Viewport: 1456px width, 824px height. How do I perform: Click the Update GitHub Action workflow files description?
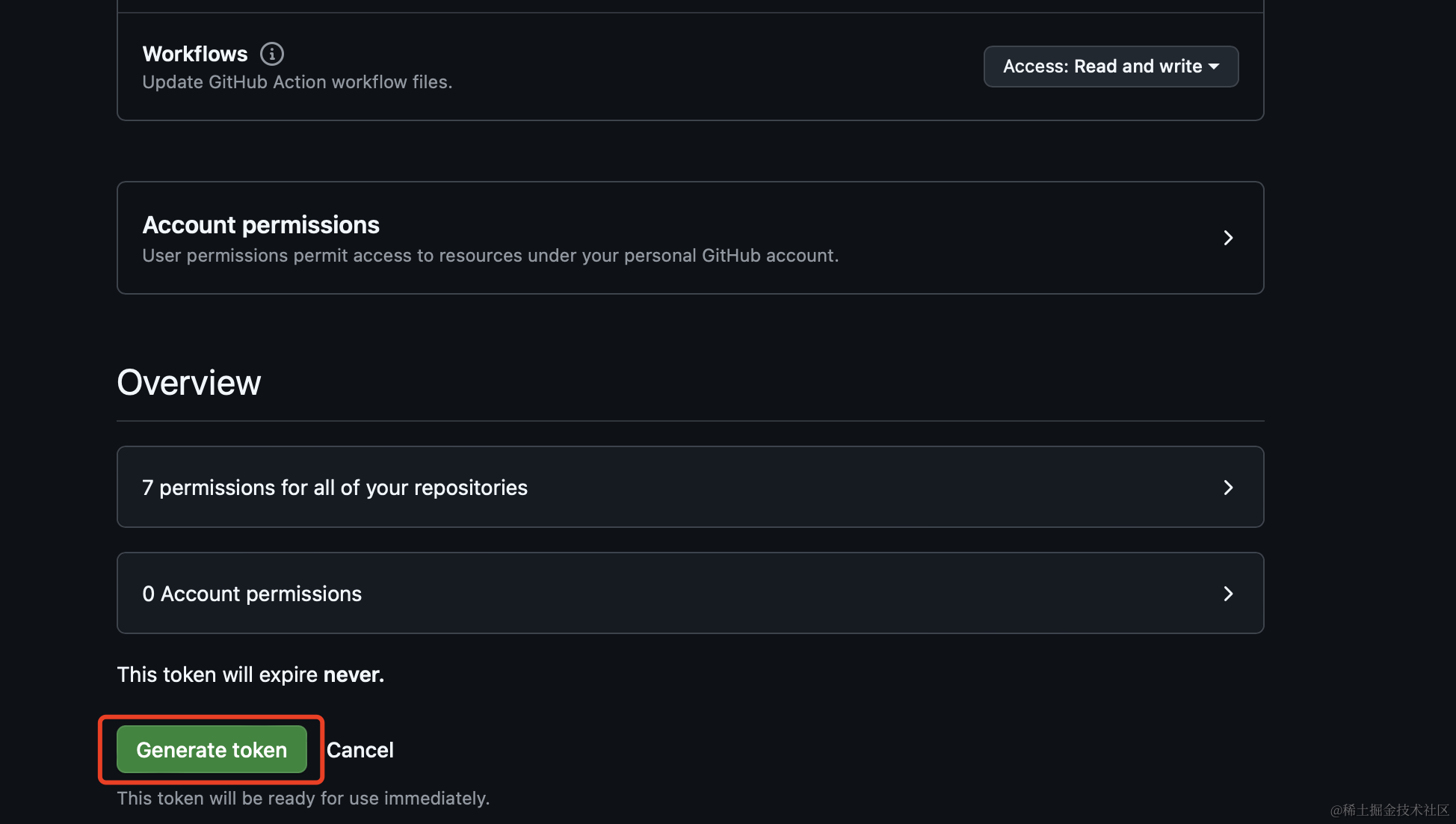297,82
